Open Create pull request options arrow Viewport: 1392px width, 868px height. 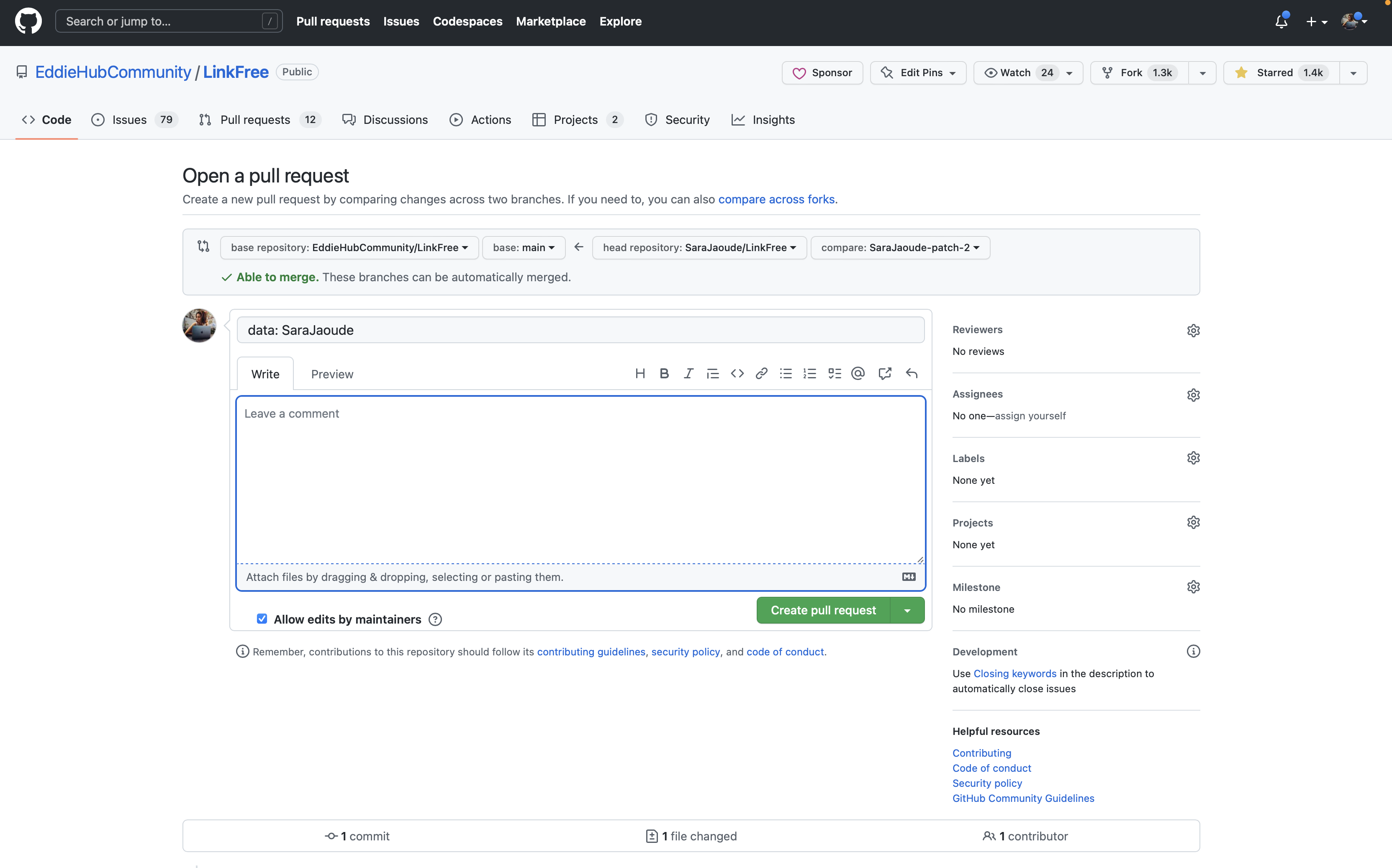click(907, 610)
